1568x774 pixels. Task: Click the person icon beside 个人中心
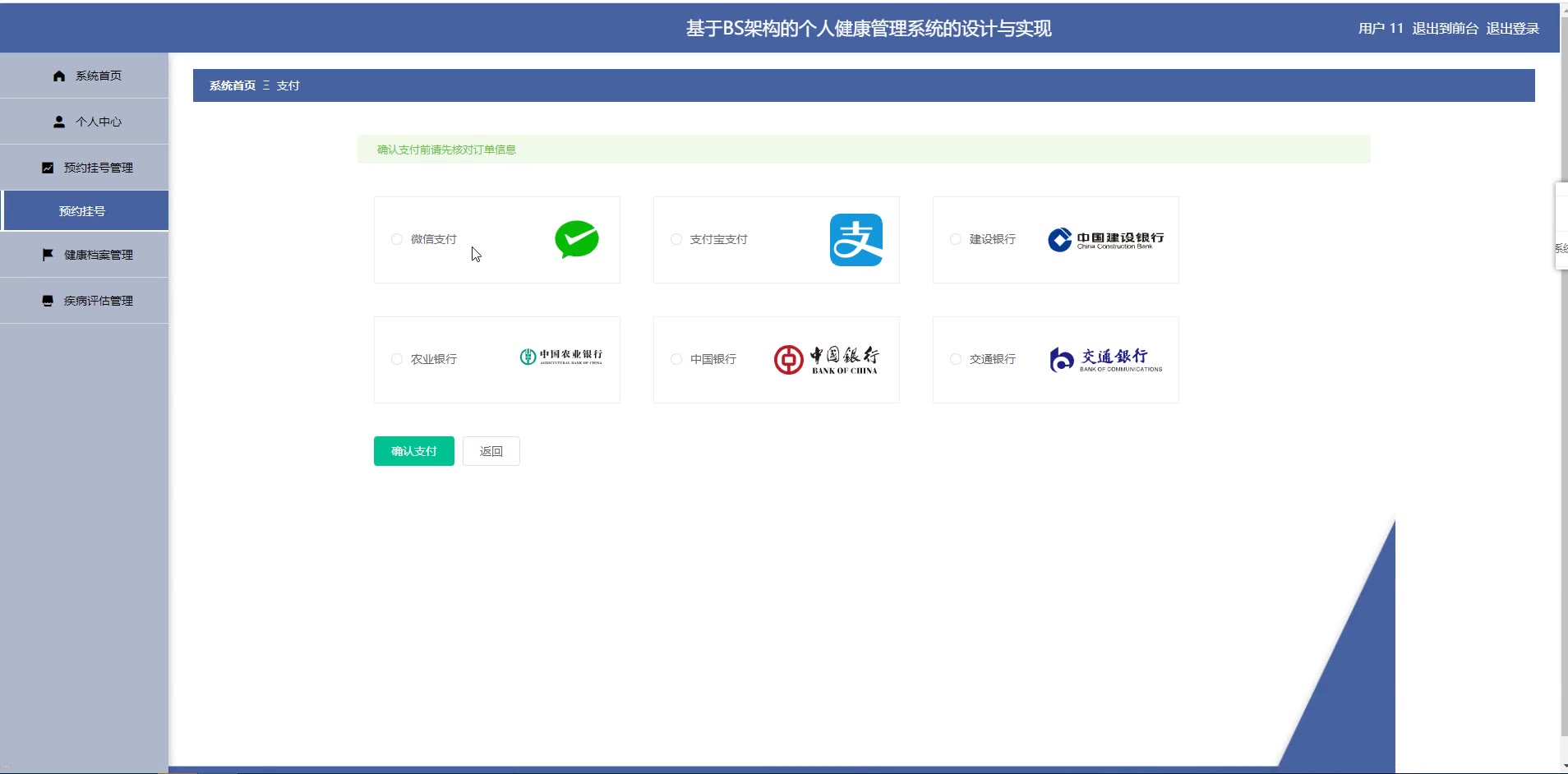point(59,122)
